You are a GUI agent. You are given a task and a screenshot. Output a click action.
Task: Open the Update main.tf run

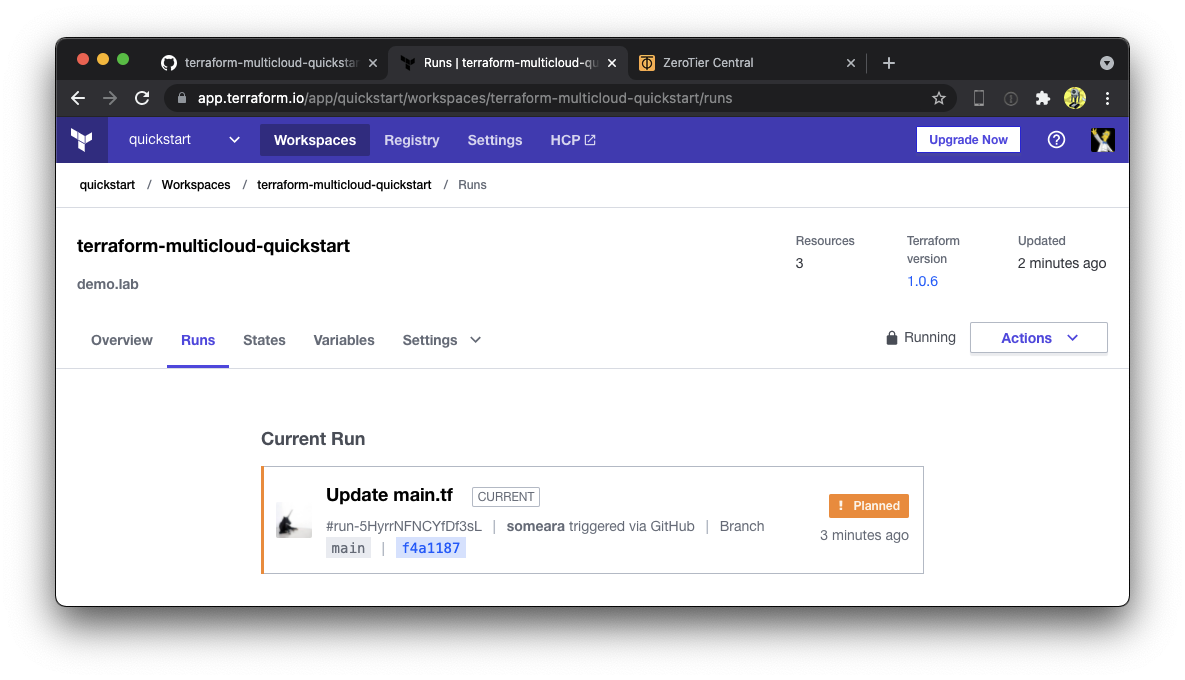point(389,495)
